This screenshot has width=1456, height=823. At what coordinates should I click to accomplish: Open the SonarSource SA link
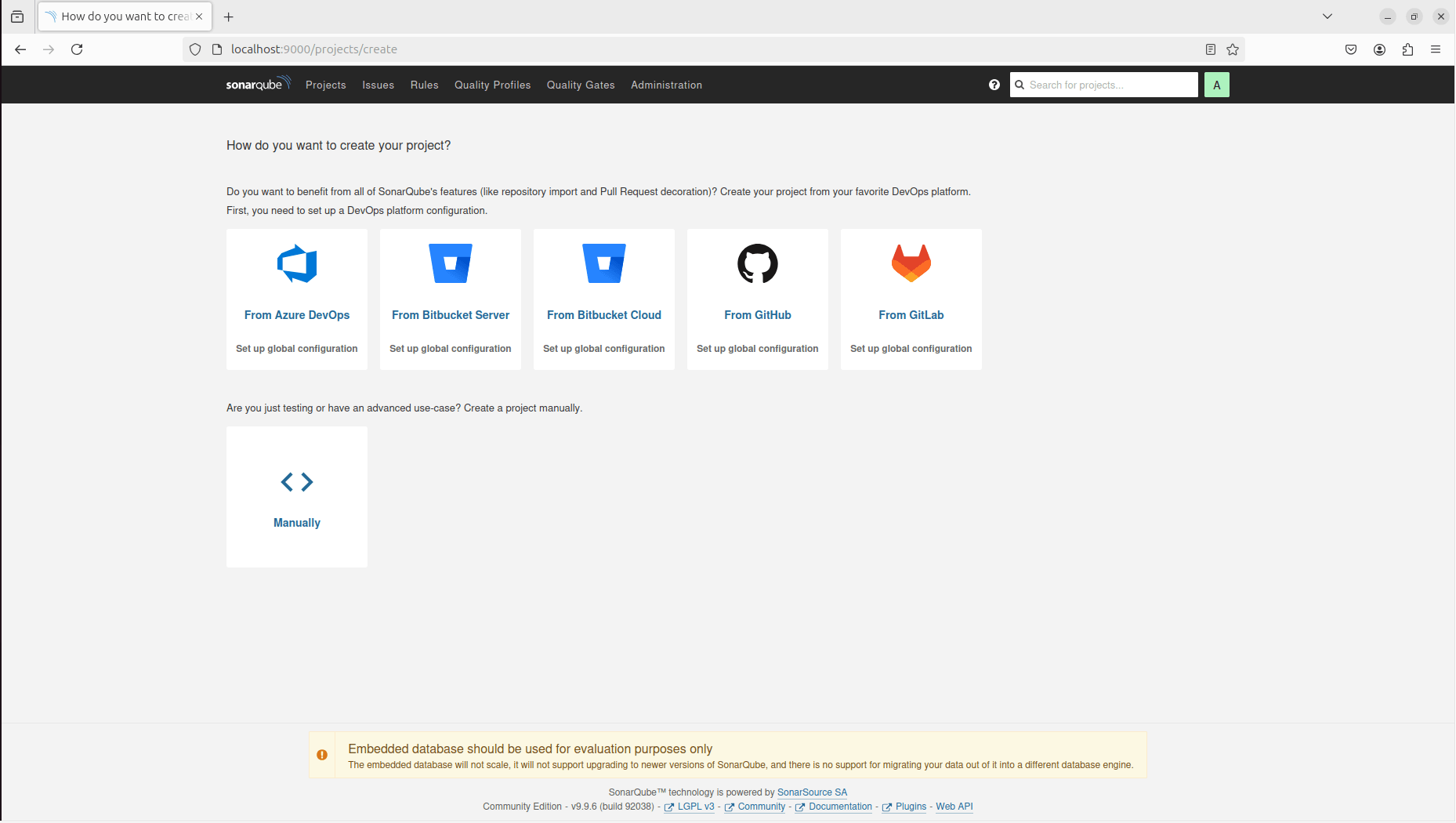pyautogui.click(x=812, y=792)
